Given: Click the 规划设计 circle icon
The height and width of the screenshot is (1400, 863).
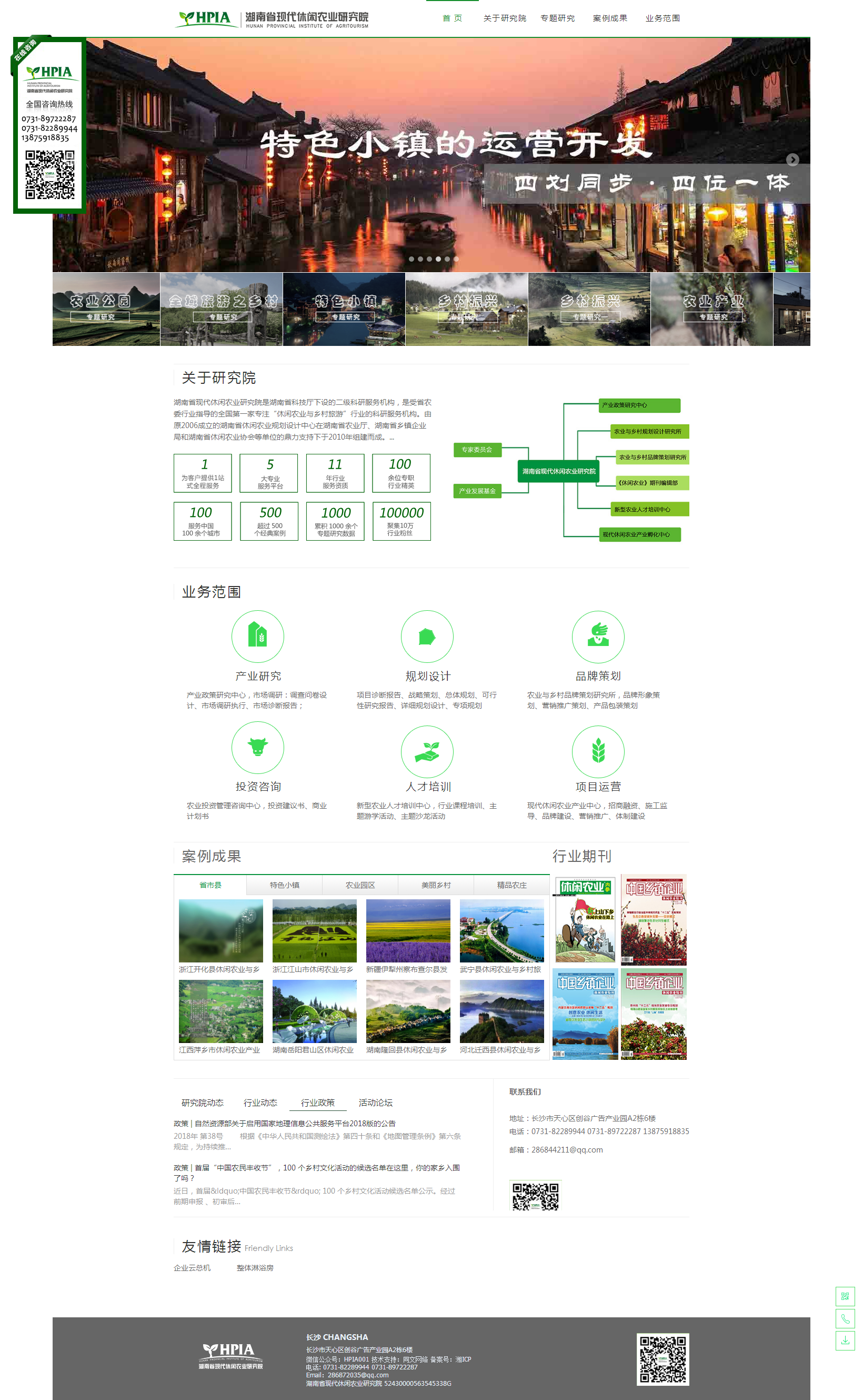Looking at the screenshot, I should pyautogui.click(x=427, y=636).
